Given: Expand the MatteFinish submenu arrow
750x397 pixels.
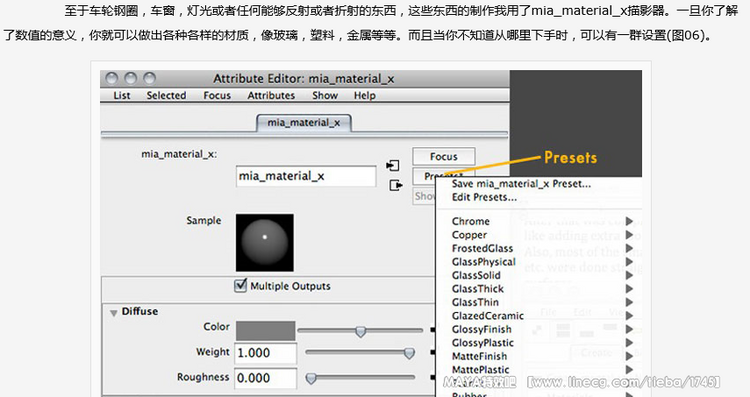Looking at the screenshot, I should (629, 356).
